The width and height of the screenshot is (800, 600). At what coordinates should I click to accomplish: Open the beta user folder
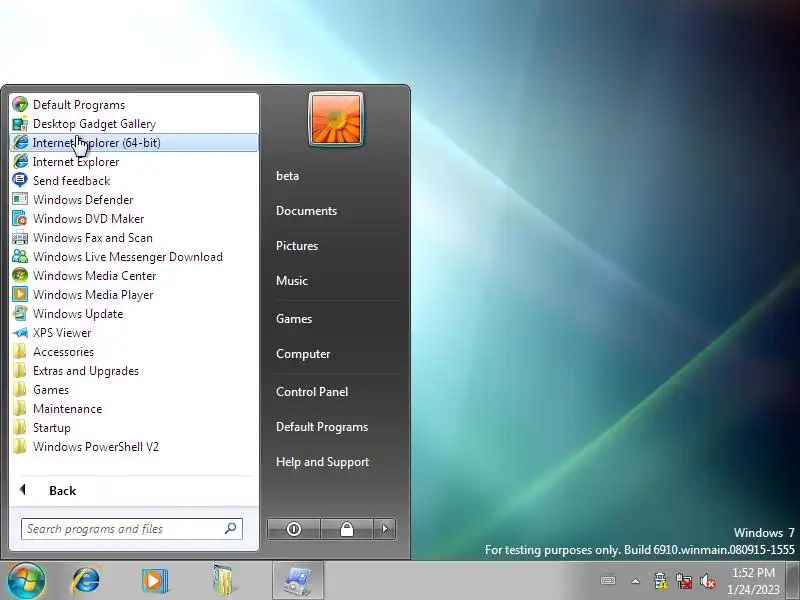pos(335,176)
